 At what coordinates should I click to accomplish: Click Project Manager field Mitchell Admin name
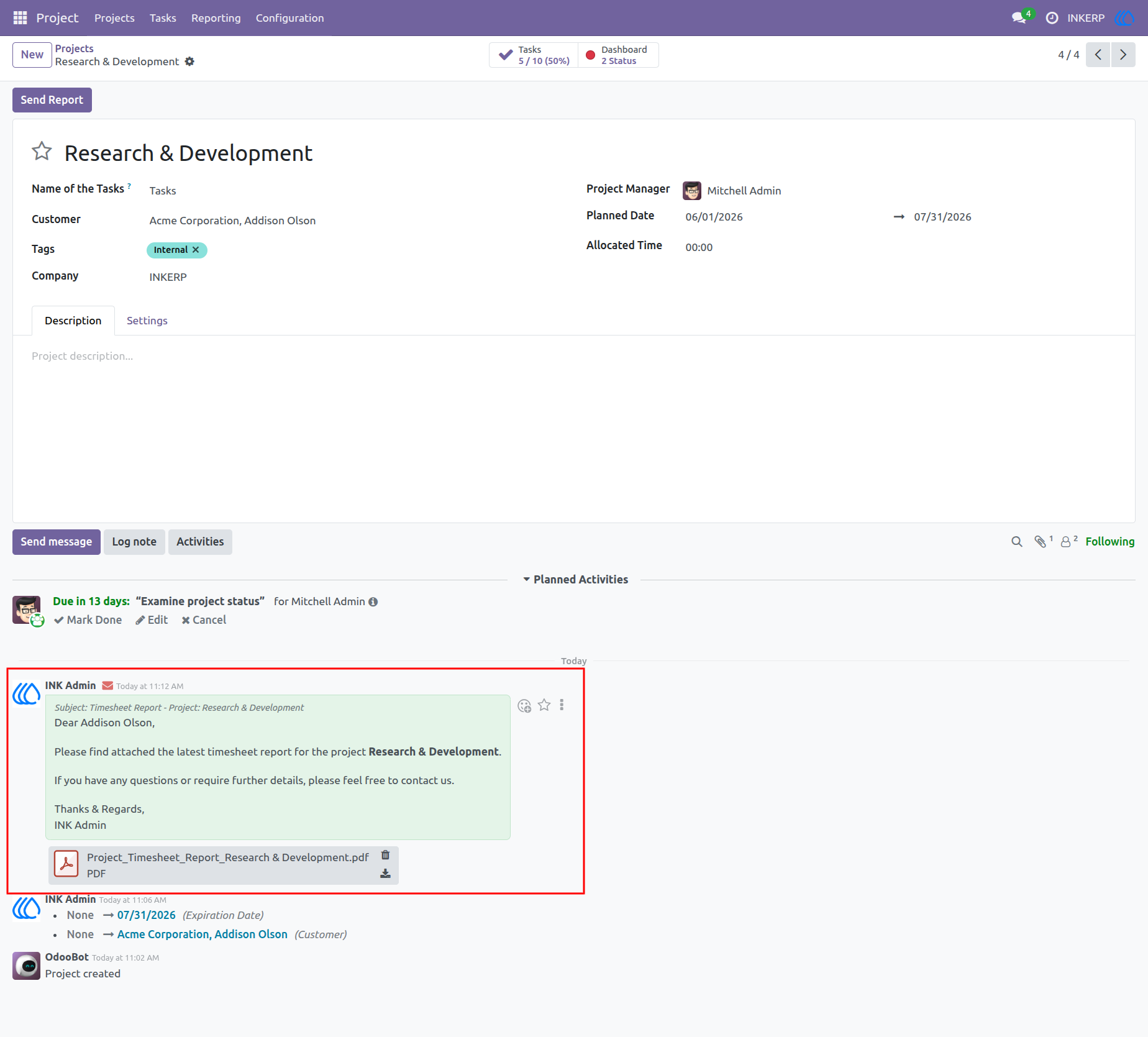744,191
